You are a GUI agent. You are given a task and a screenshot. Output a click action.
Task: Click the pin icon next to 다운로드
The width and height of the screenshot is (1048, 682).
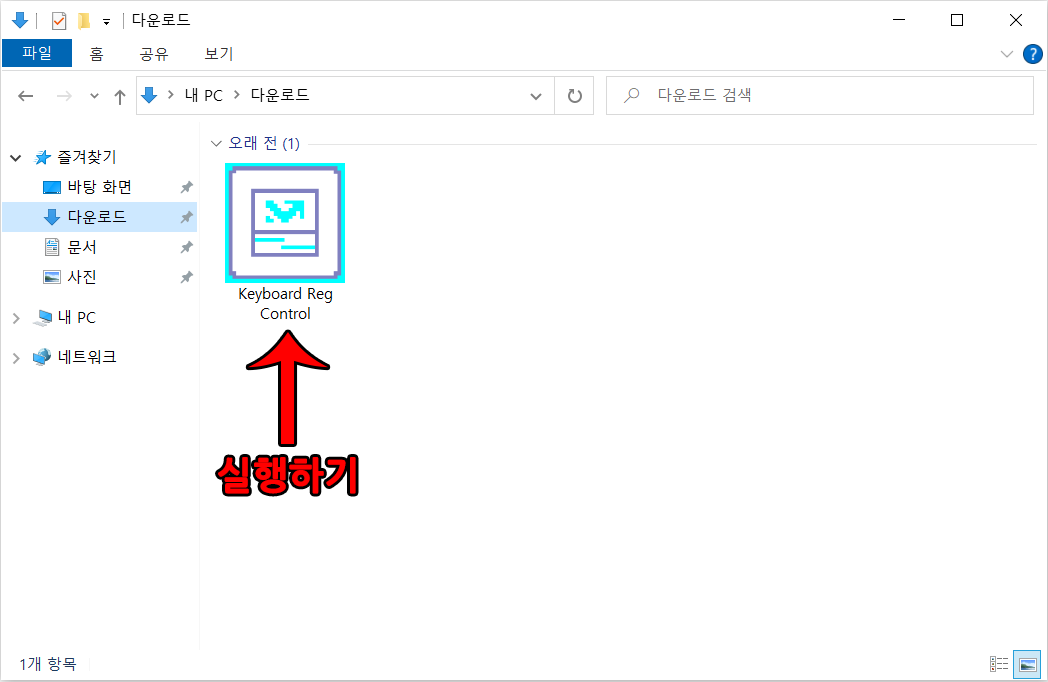tap(186, 217)
